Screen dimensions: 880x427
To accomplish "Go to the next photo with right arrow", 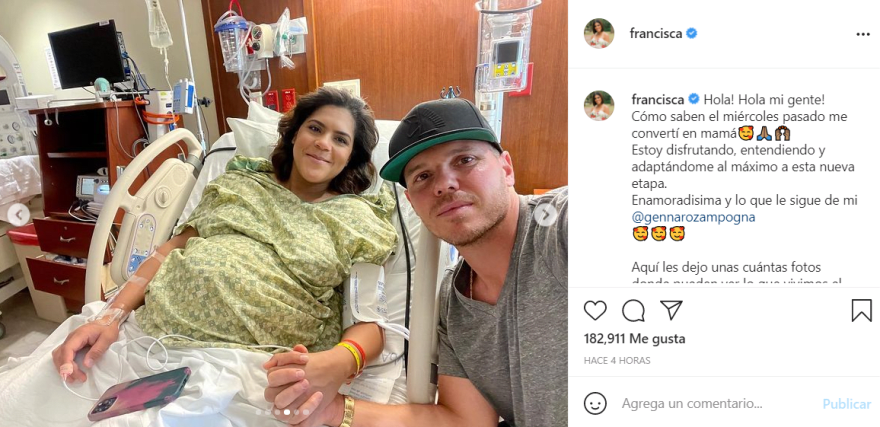I will click(x=546, y=214).
